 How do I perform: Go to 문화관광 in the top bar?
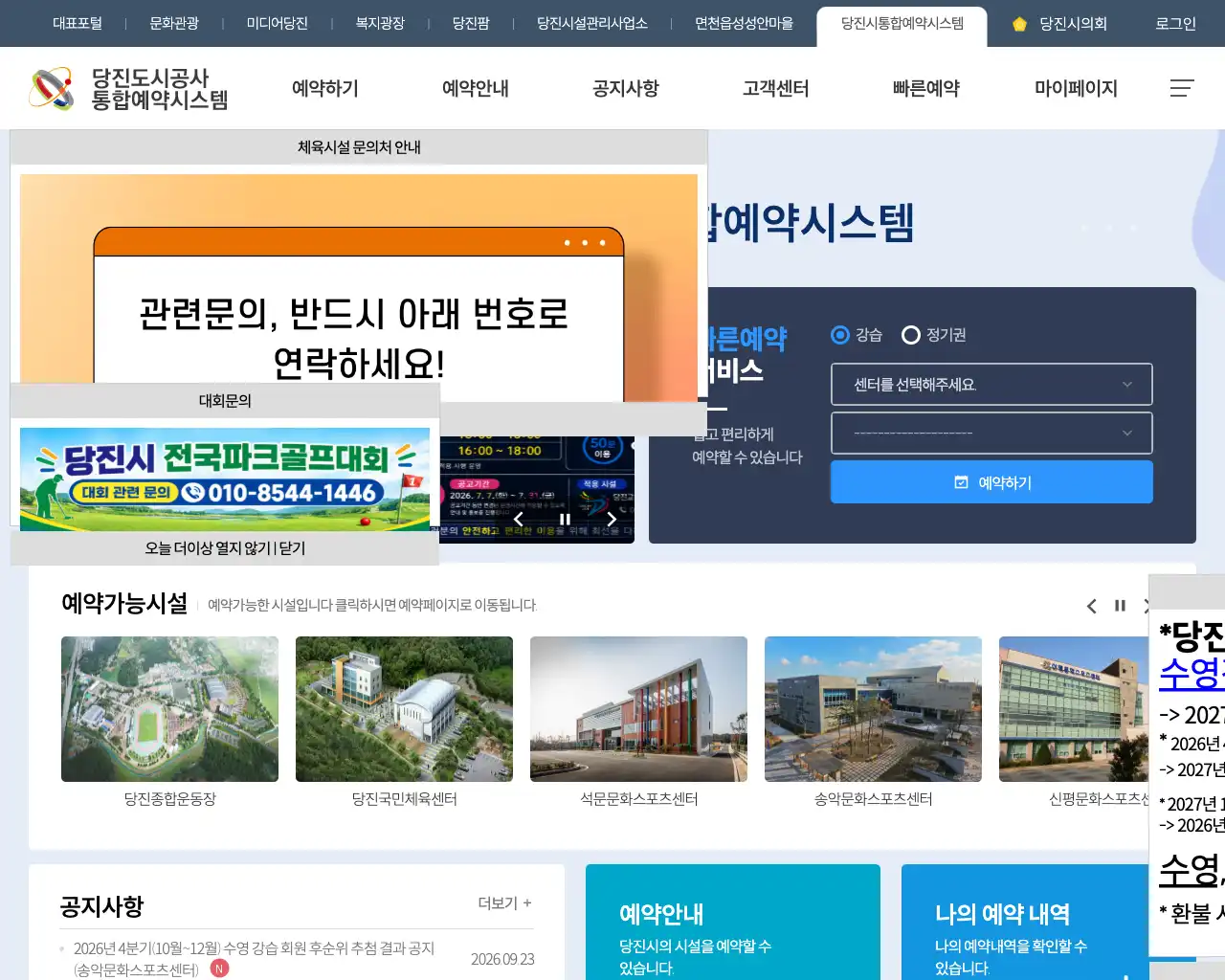pos(174,24)
